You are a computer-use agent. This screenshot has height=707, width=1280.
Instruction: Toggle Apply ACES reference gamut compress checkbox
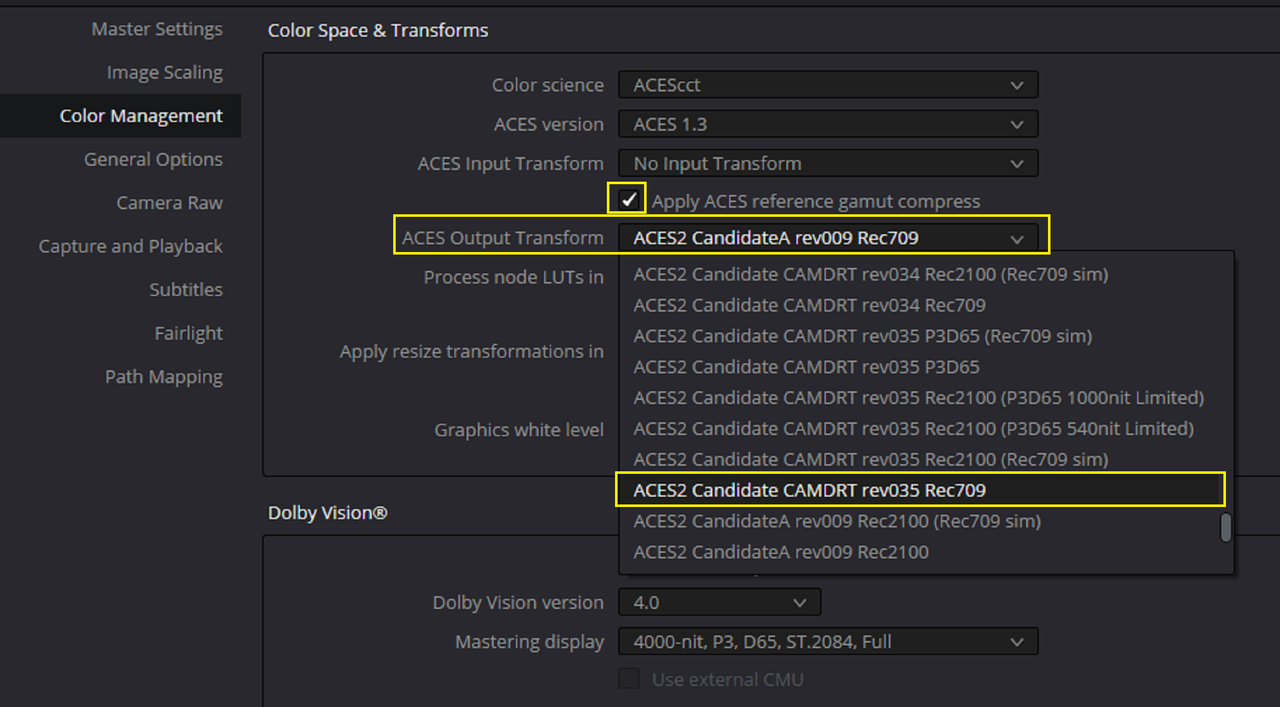628,200
